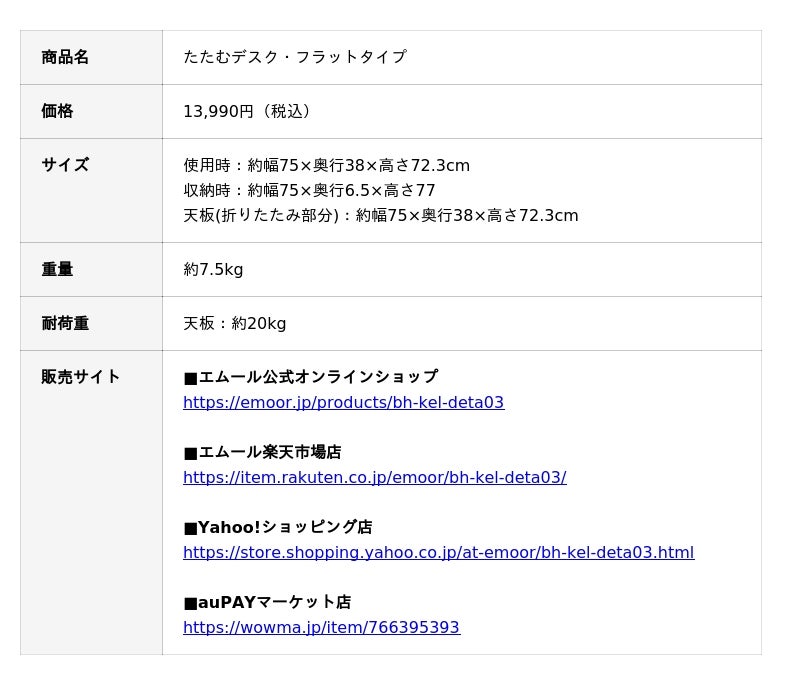Click the 重量 row header
Viewport: 800px width, 685px height.
coord(57,269)
